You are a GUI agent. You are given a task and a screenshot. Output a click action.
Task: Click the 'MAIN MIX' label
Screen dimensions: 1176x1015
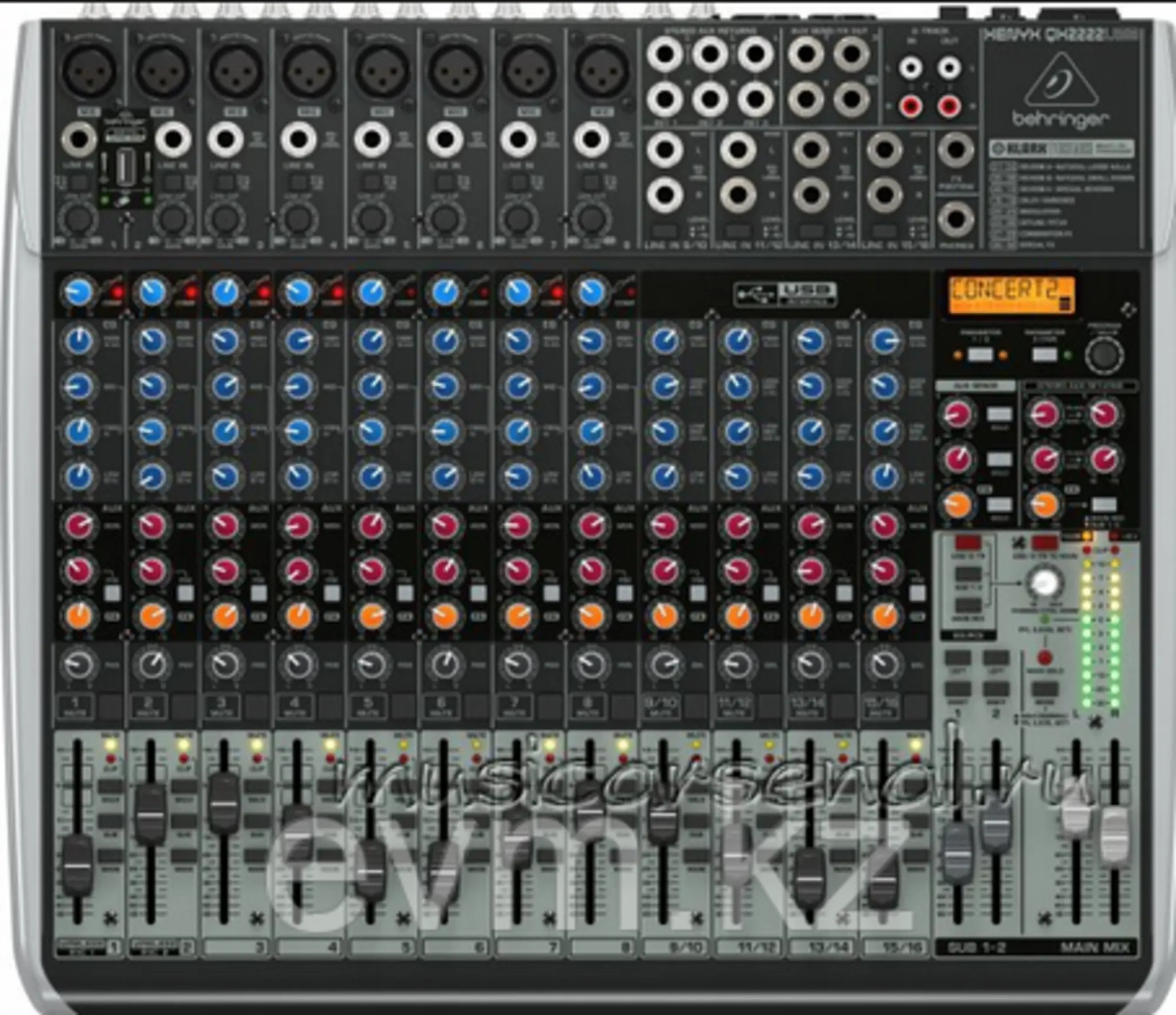1095,947
